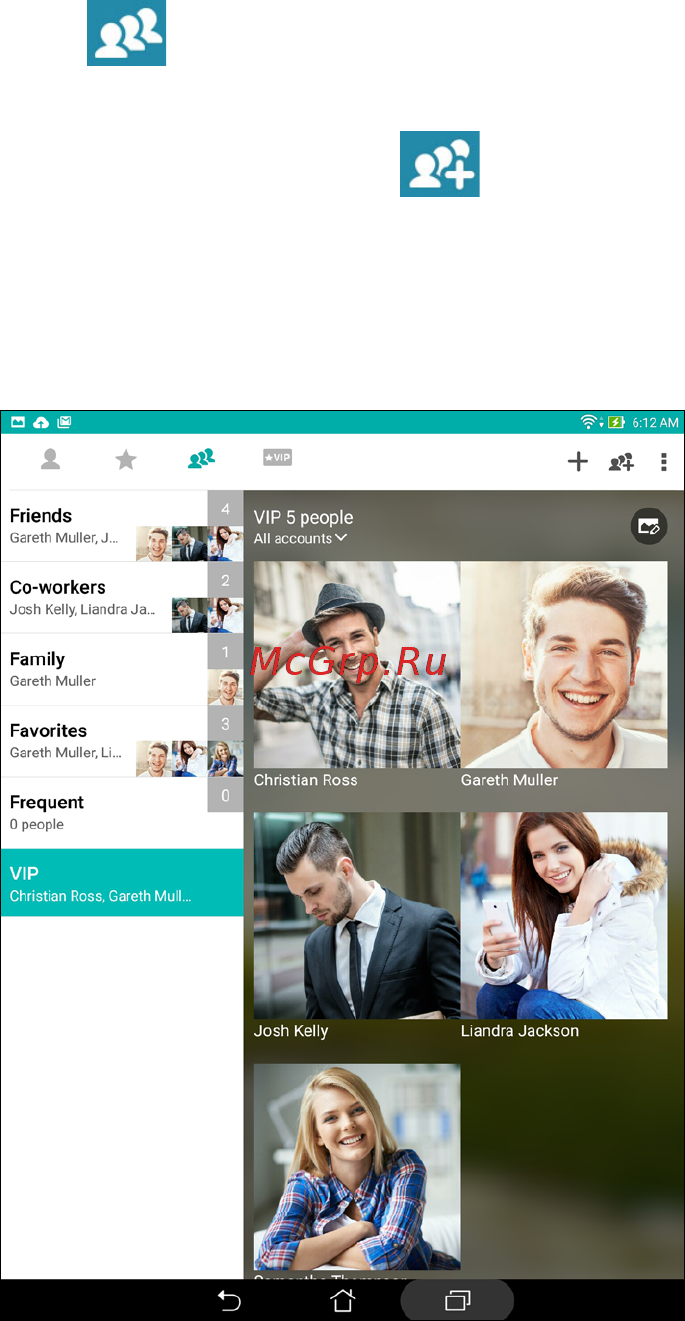The width and height of the screenshot is (685, 1321).
Task: Click the 'VIP 5 people' header text
Action: tap(303, 517)
